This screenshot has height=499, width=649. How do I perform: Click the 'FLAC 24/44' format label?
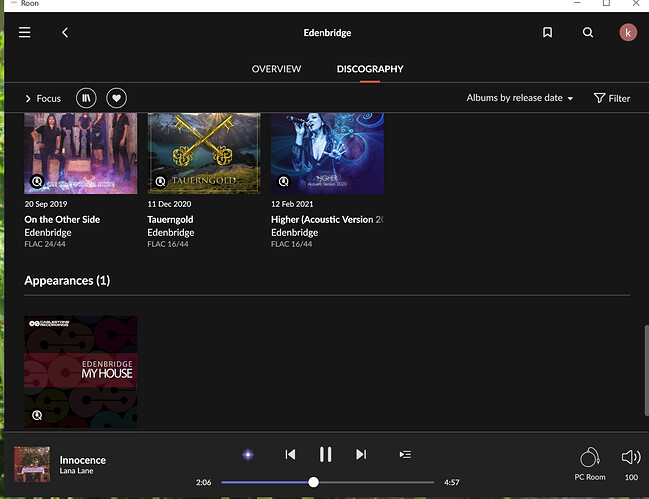45,244
